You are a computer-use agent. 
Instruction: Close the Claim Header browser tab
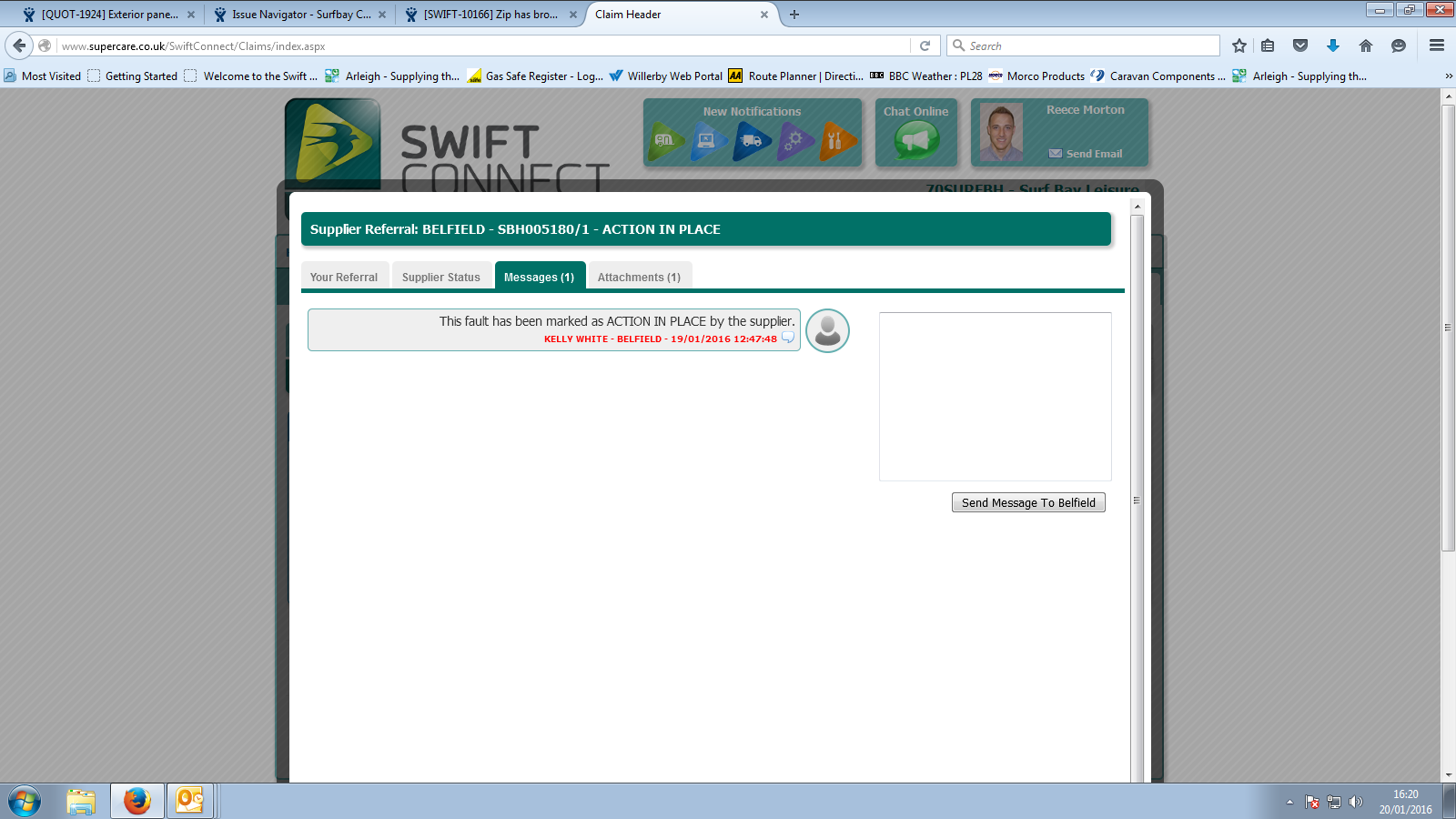pyautogui.click(x=764, y=15)
